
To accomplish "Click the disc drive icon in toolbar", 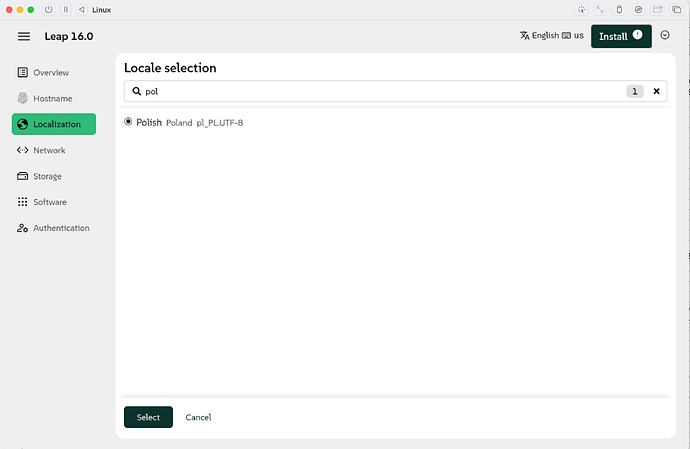I will point(638,9).
